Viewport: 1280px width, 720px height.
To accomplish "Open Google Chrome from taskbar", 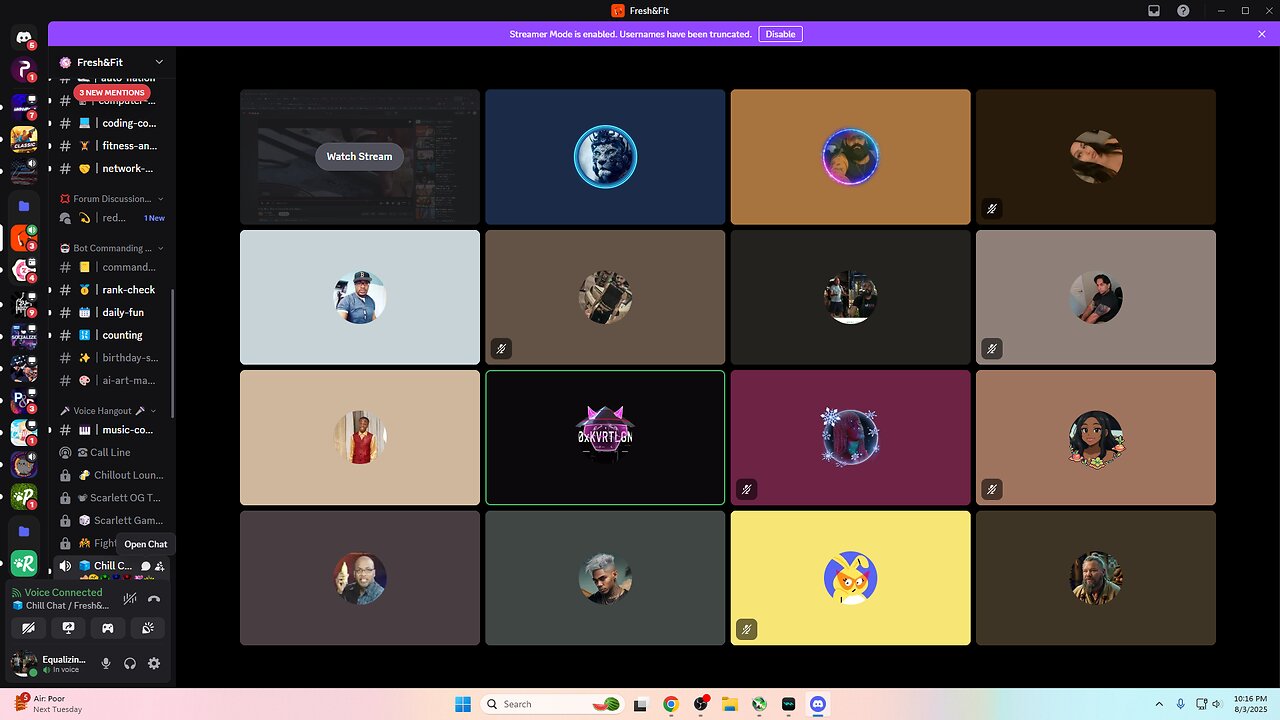I will click(671, 704).
